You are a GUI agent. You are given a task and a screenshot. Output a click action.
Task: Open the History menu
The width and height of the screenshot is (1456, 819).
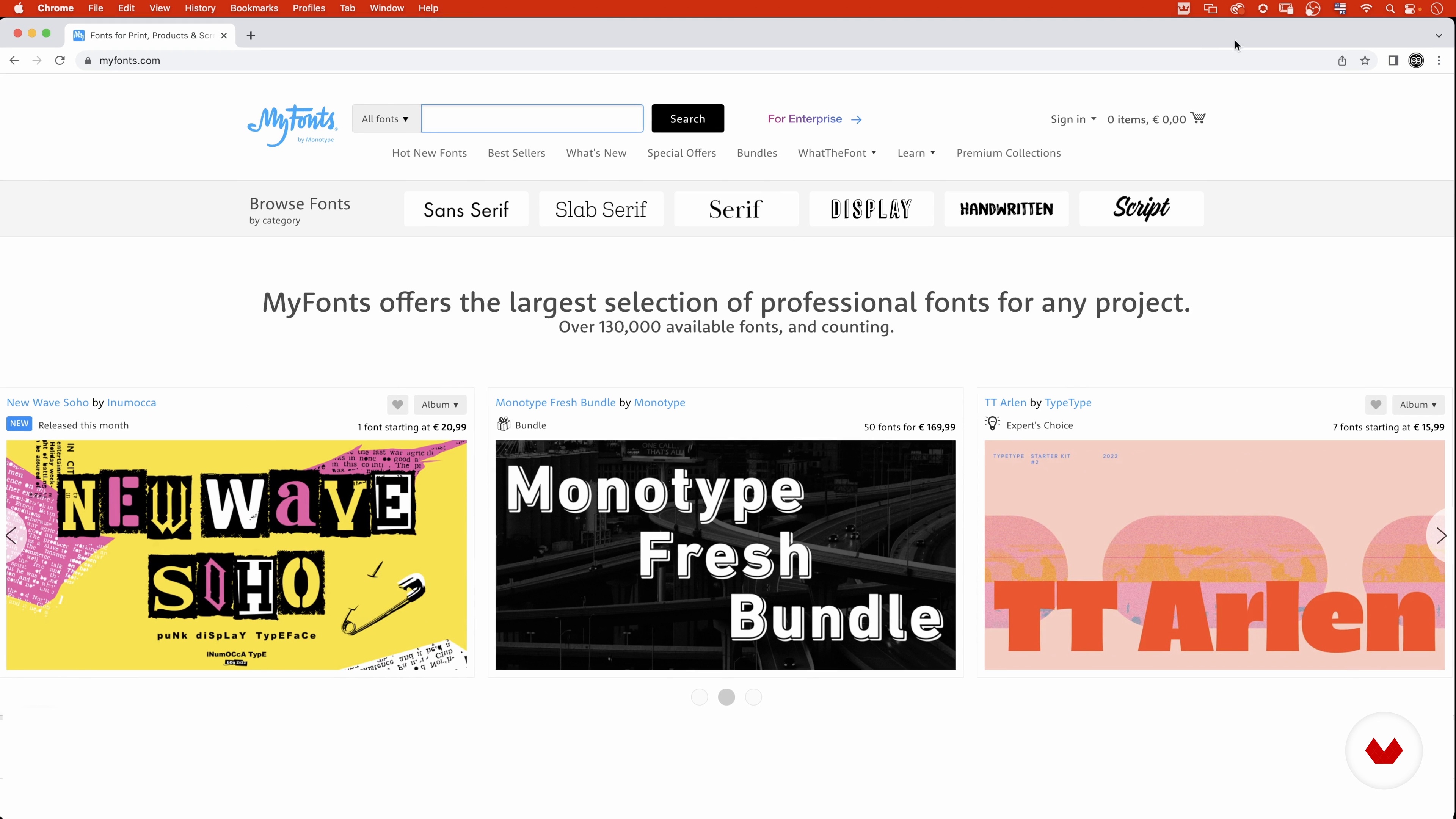(x=200, y=8)
